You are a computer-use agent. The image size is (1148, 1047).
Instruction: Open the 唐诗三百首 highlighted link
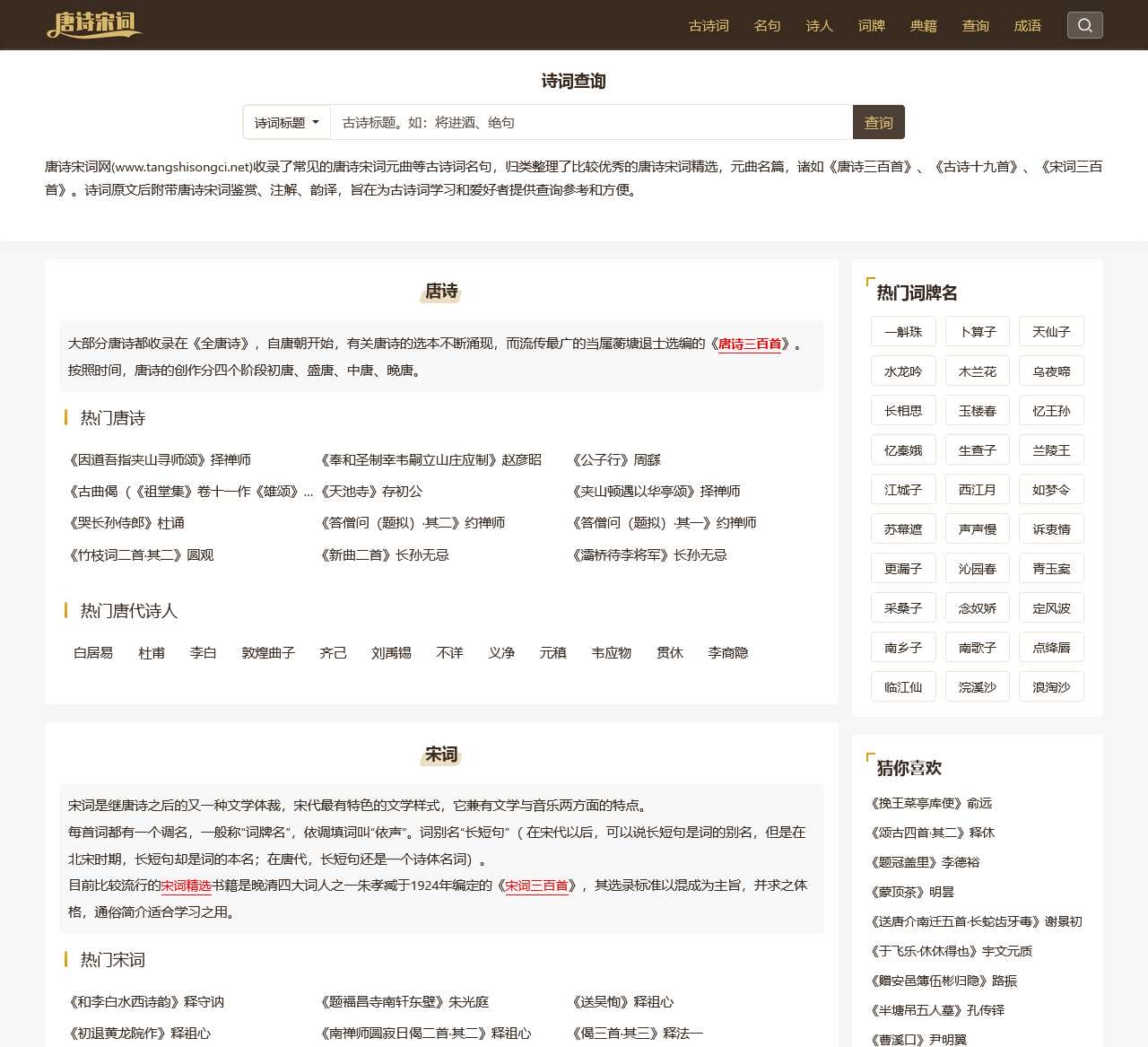(x=750, y=343)
